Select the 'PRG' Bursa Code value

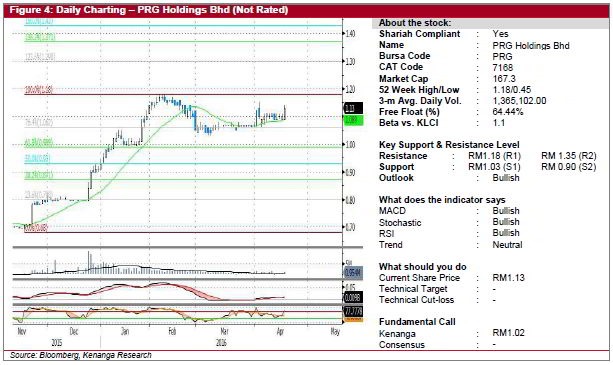click(x=502, y=57)
